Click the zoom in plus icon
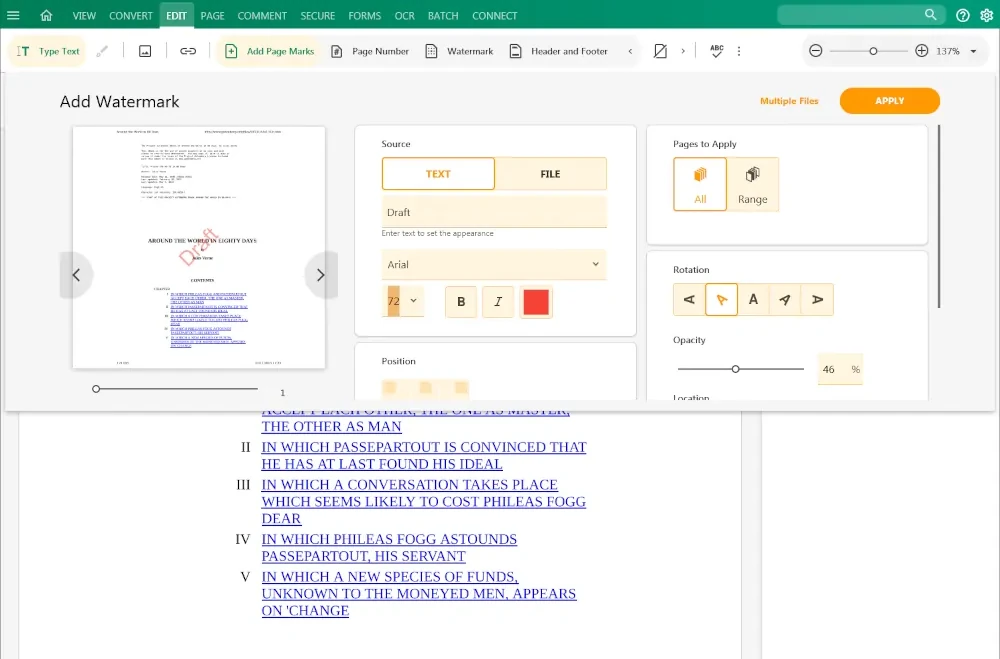 pyautogui.click(x=922, y=51)
